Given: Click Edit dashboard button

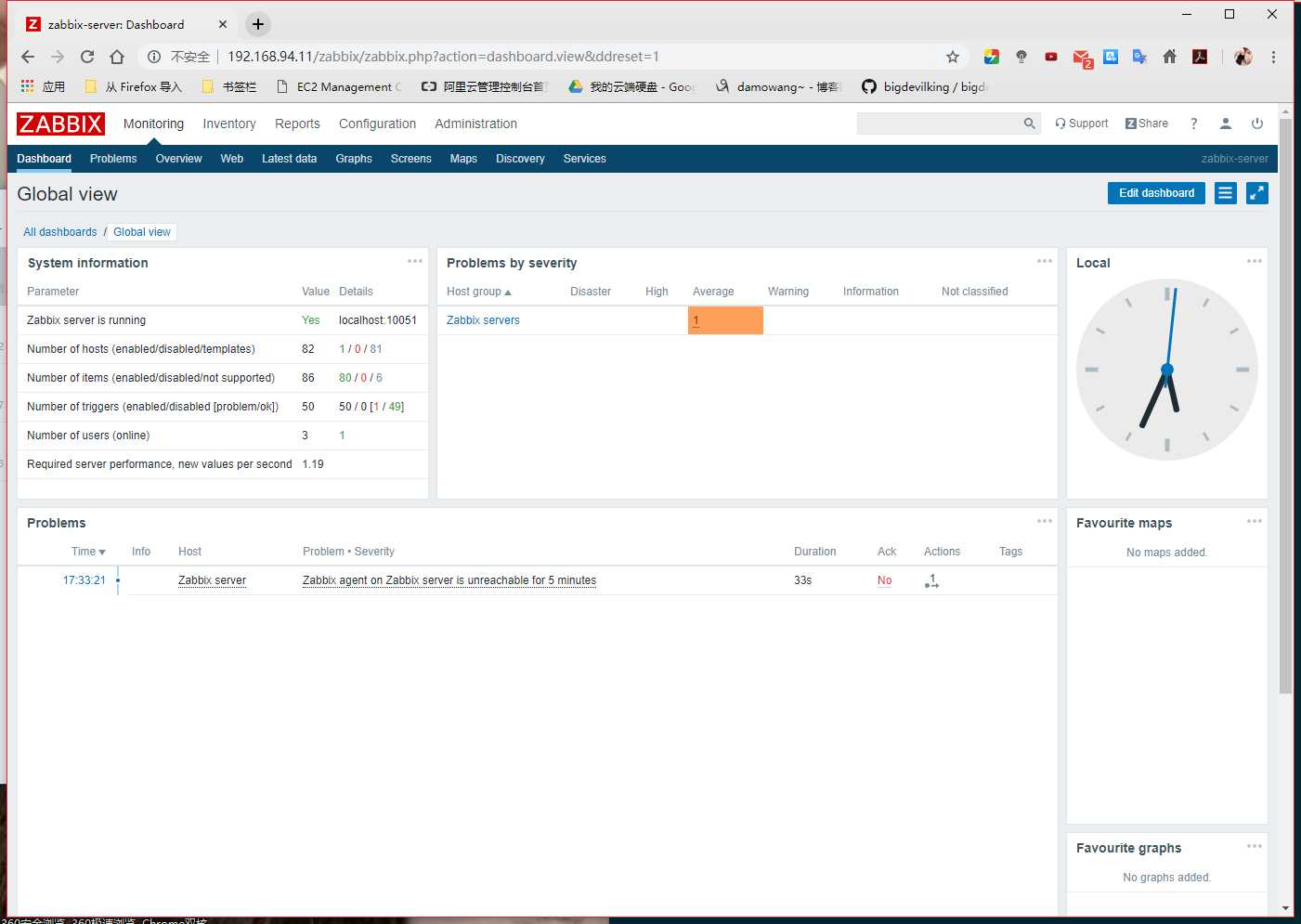Looking at the screenshot, I should pyautogui.click(x=1156, y=193).
